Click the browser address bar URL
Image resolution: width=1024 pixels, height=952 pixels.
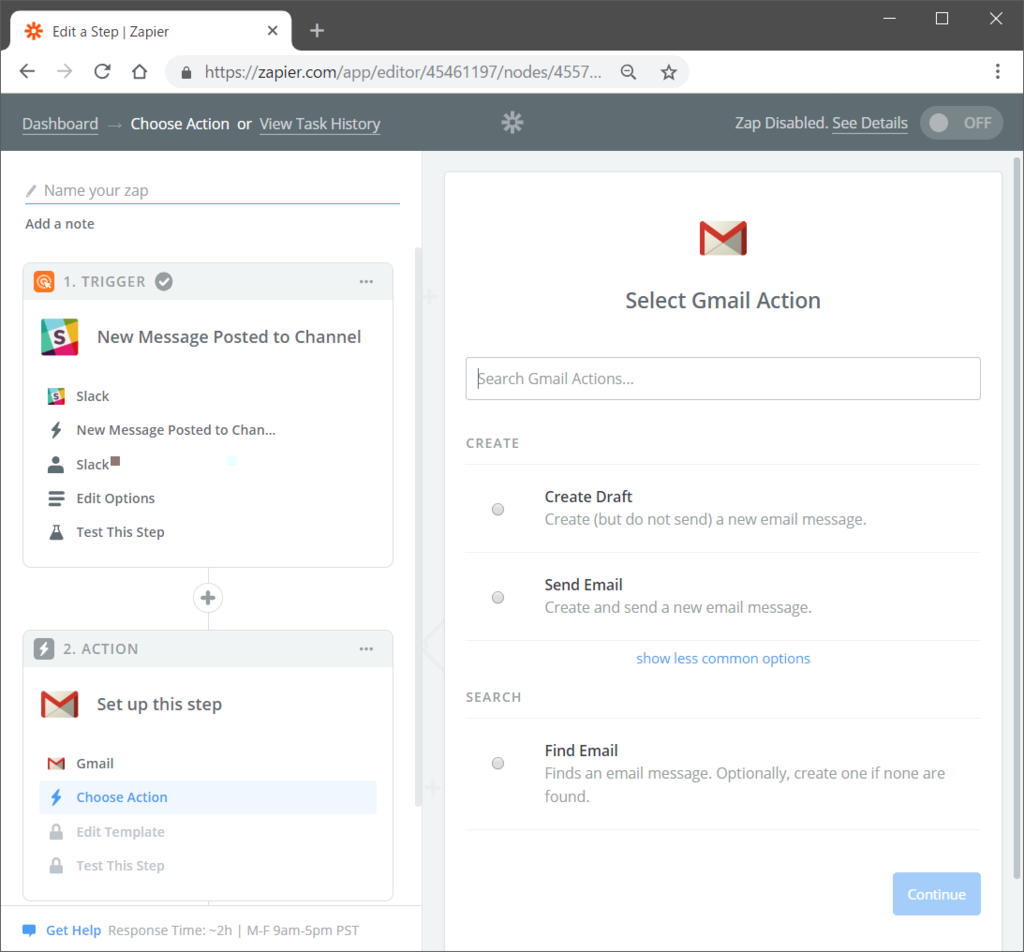(x=403, y=72)
